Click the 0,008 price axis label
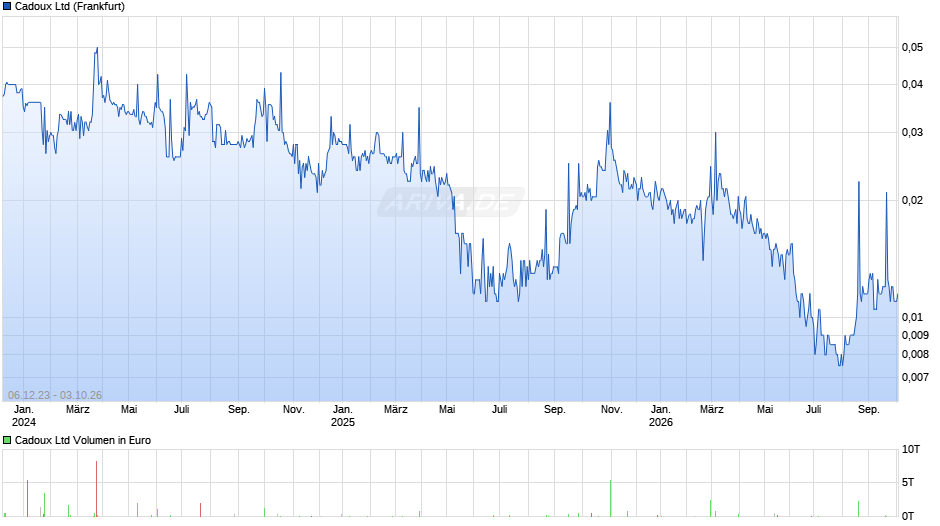This screenshot has width=940, height=526. tap(915, 354)
